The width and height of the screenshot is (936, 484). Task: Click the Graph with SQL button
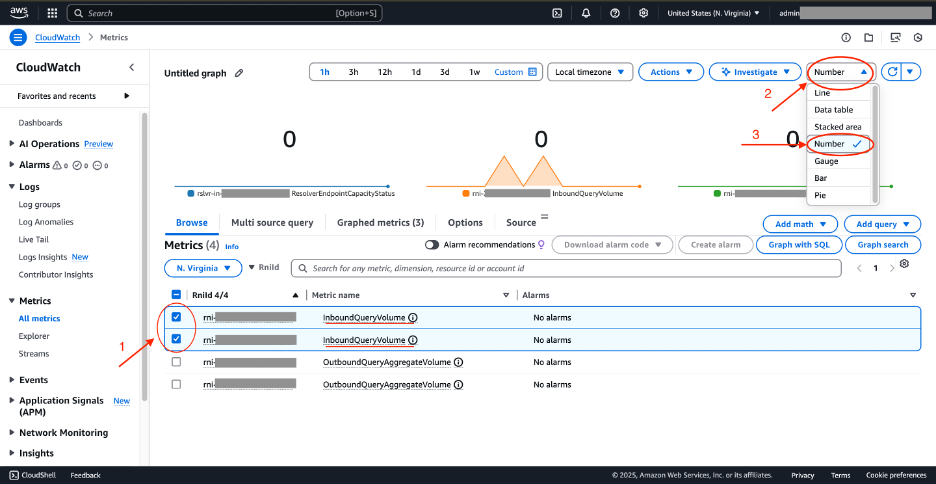tap(799, 245)
